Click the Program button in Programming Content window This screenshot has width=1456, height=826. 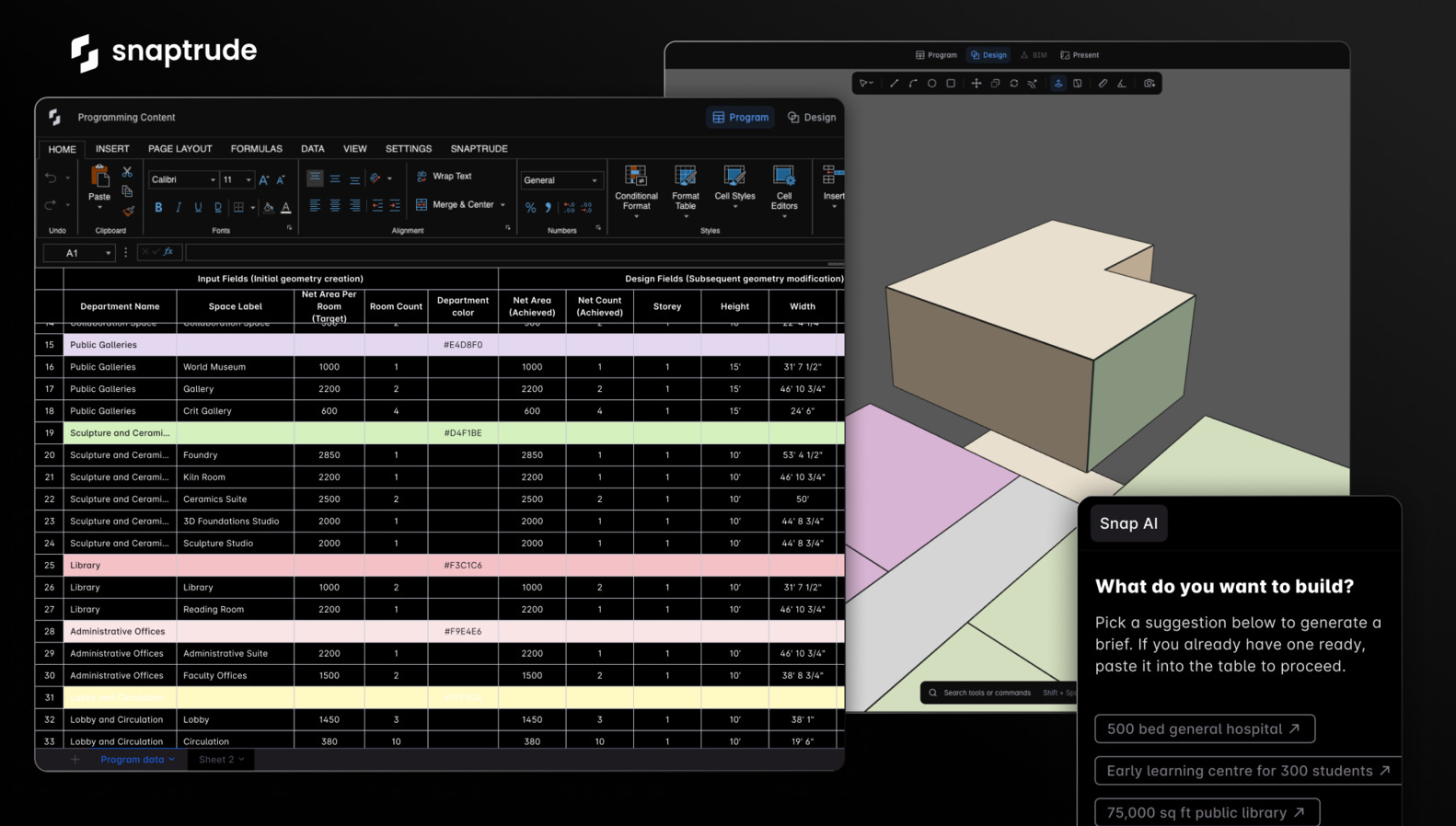pos(741,117)
